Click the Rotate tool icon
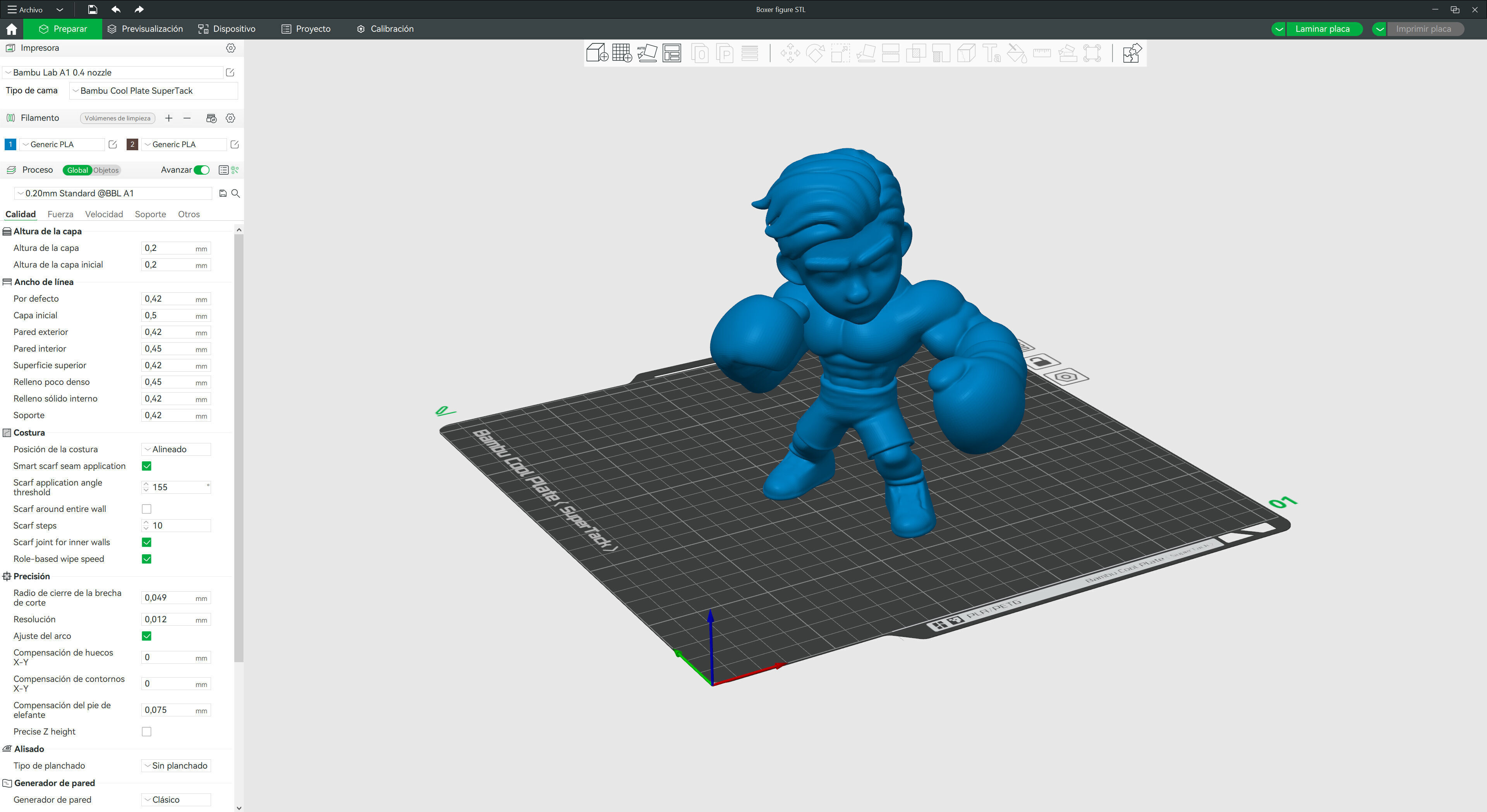 tap(815, 54)
